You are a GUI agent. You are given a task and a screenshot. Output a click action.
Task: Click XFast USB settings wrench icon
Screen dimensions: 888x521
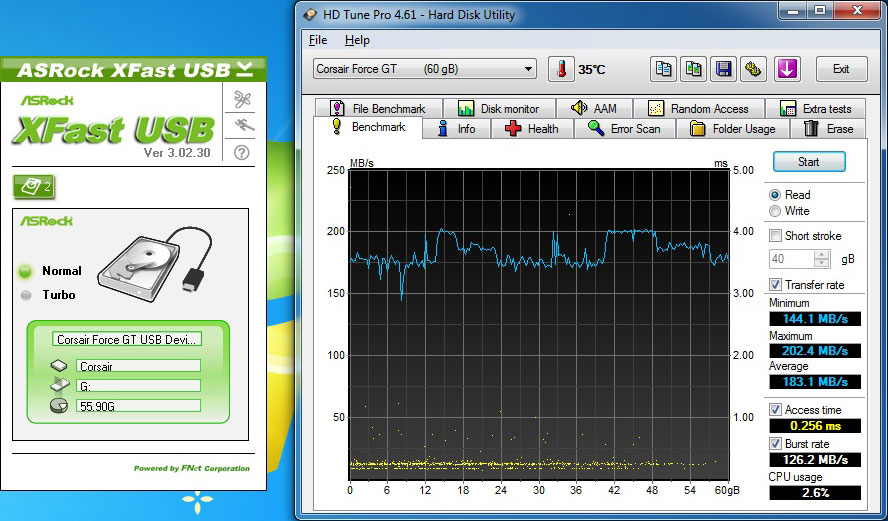(244, 99)
